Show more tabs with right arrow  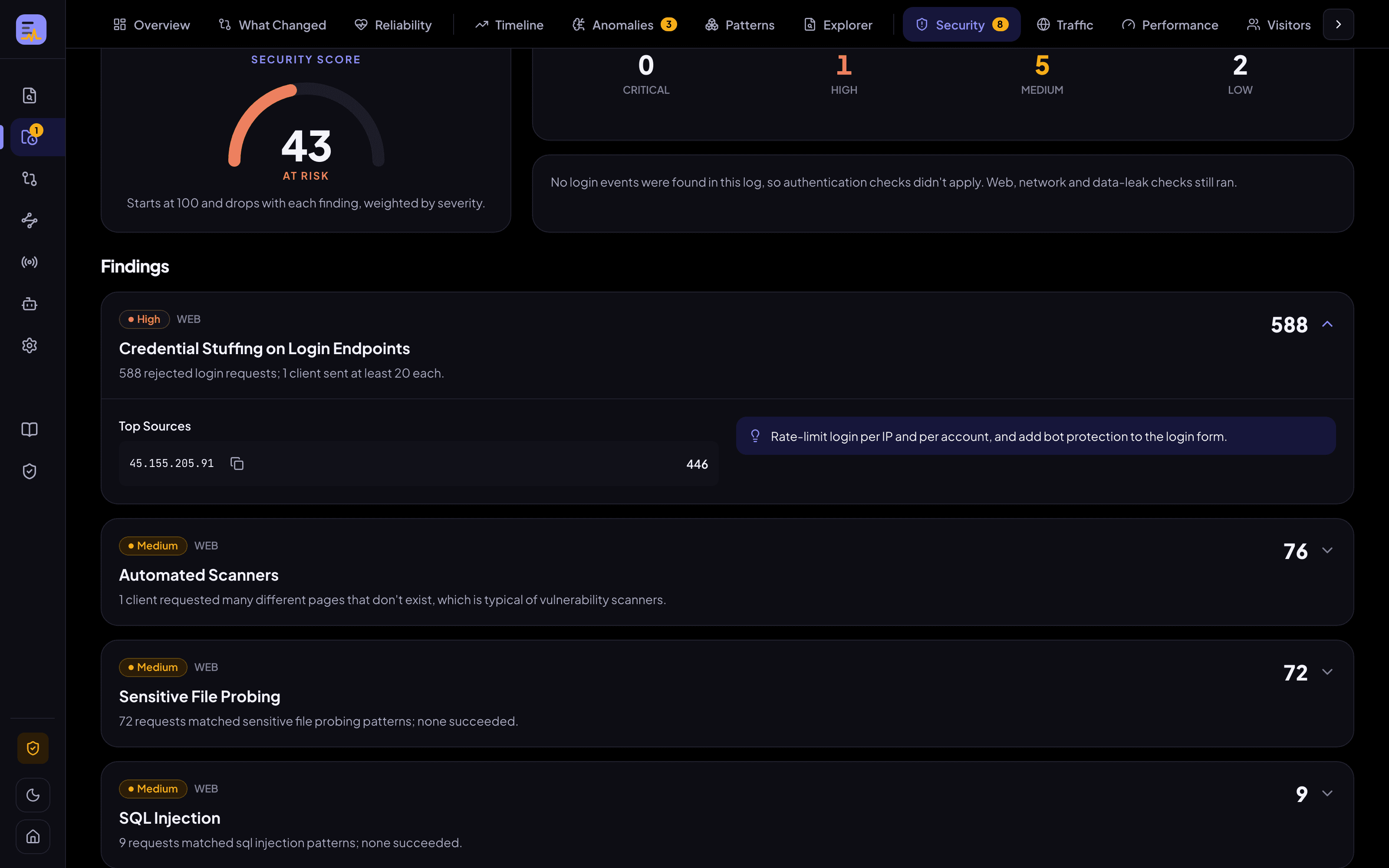pos(1339,25)
